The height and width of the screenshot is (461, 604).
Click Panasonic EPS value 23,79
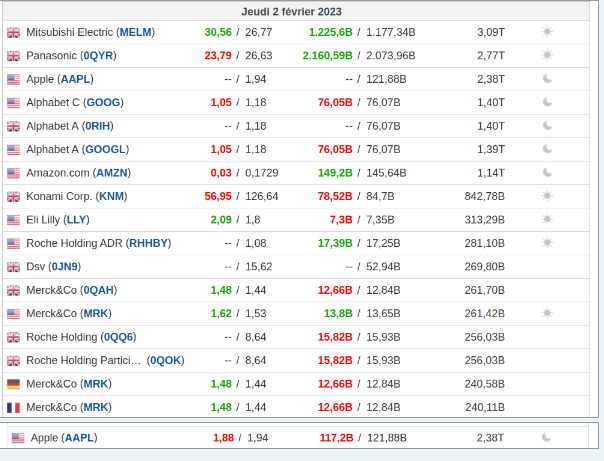(x=218, y=56)
